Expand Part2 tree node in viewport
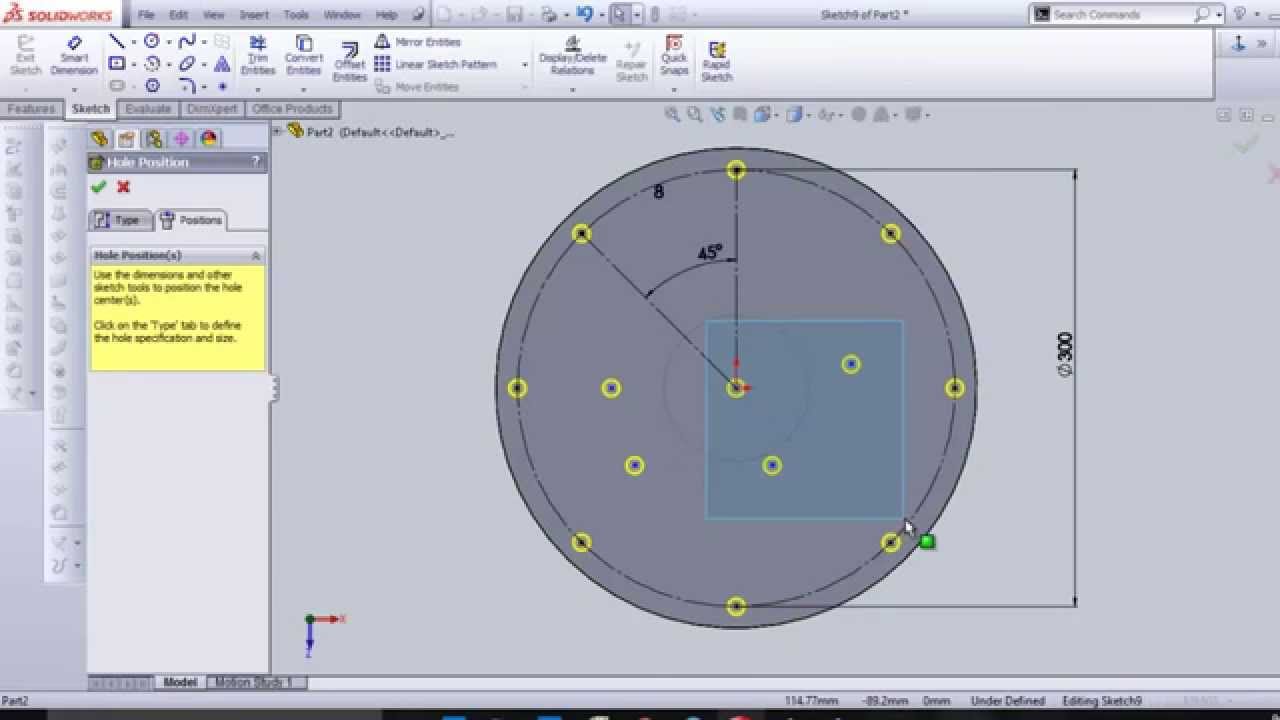The height and width of the screenshot is (720, 1280). pos(277,131)
